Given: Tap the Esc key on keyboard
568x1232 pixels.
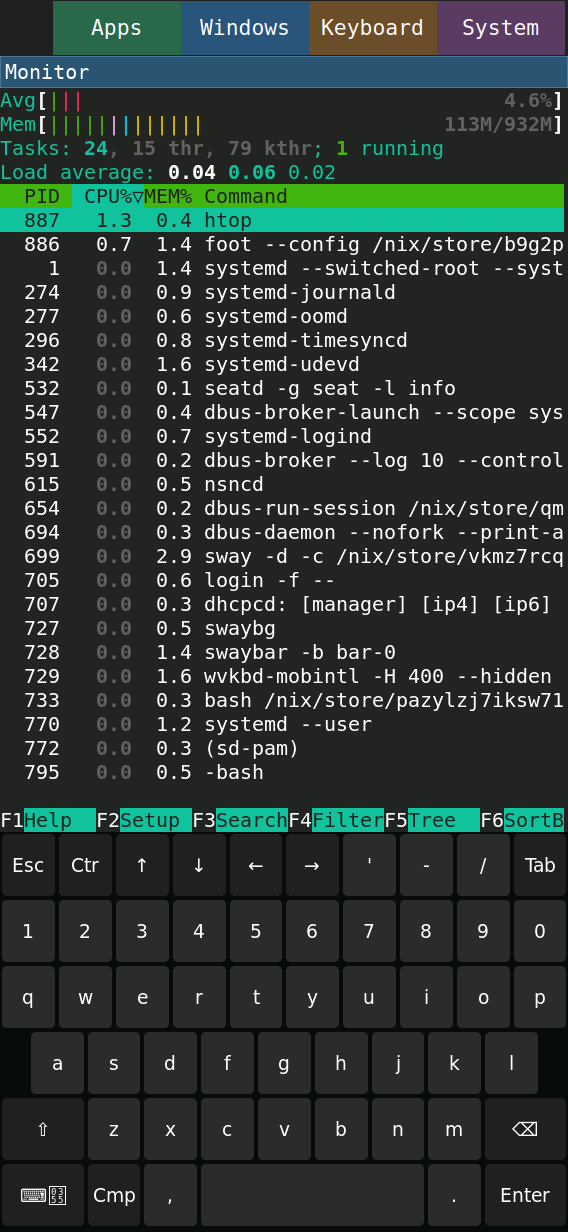Looking at the screenshot, I should pyautogui.click(x=28, y=865).
